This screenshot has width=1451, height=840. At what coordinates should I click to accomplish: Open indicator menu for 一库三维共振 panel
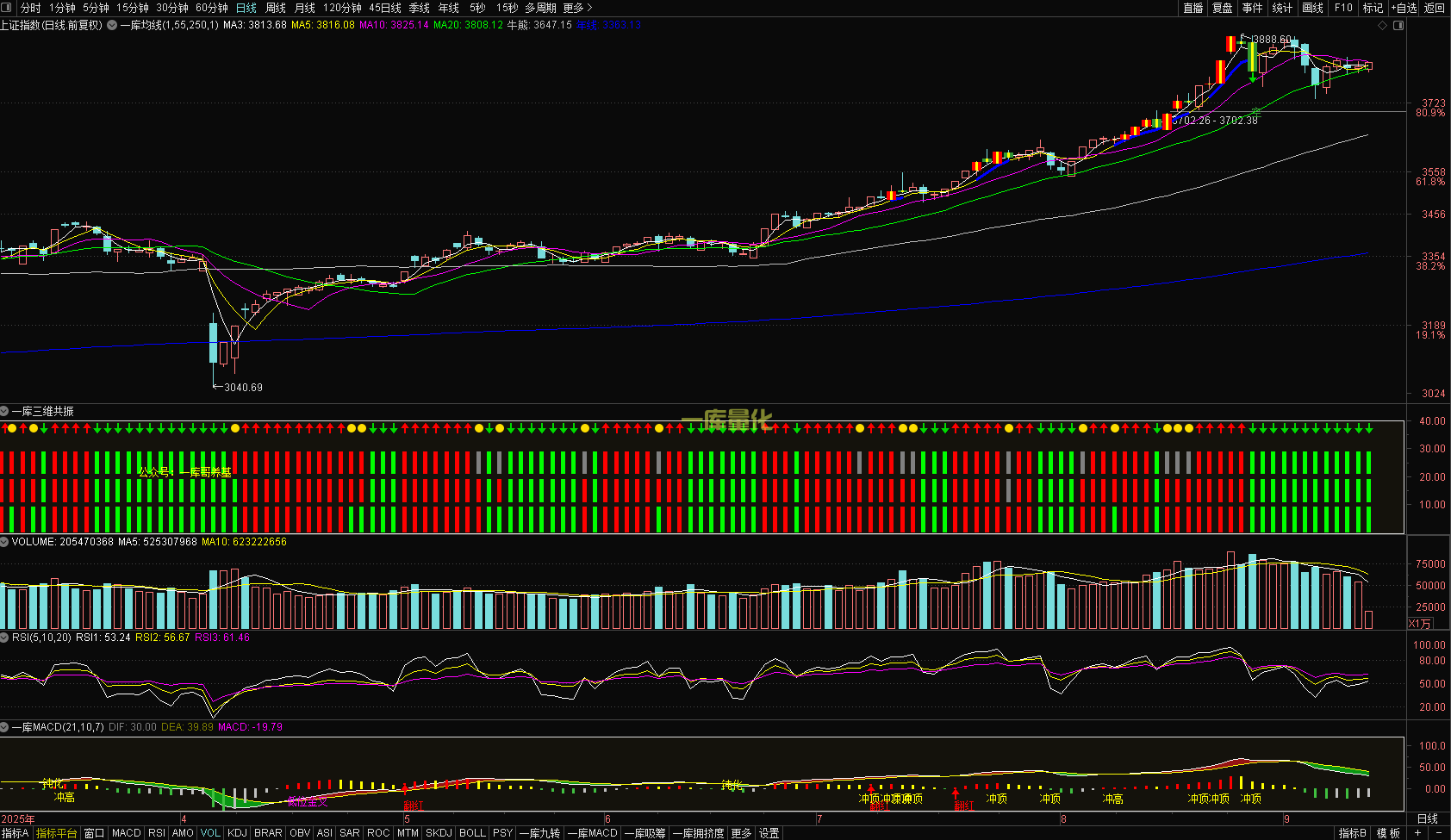(5, 411)
